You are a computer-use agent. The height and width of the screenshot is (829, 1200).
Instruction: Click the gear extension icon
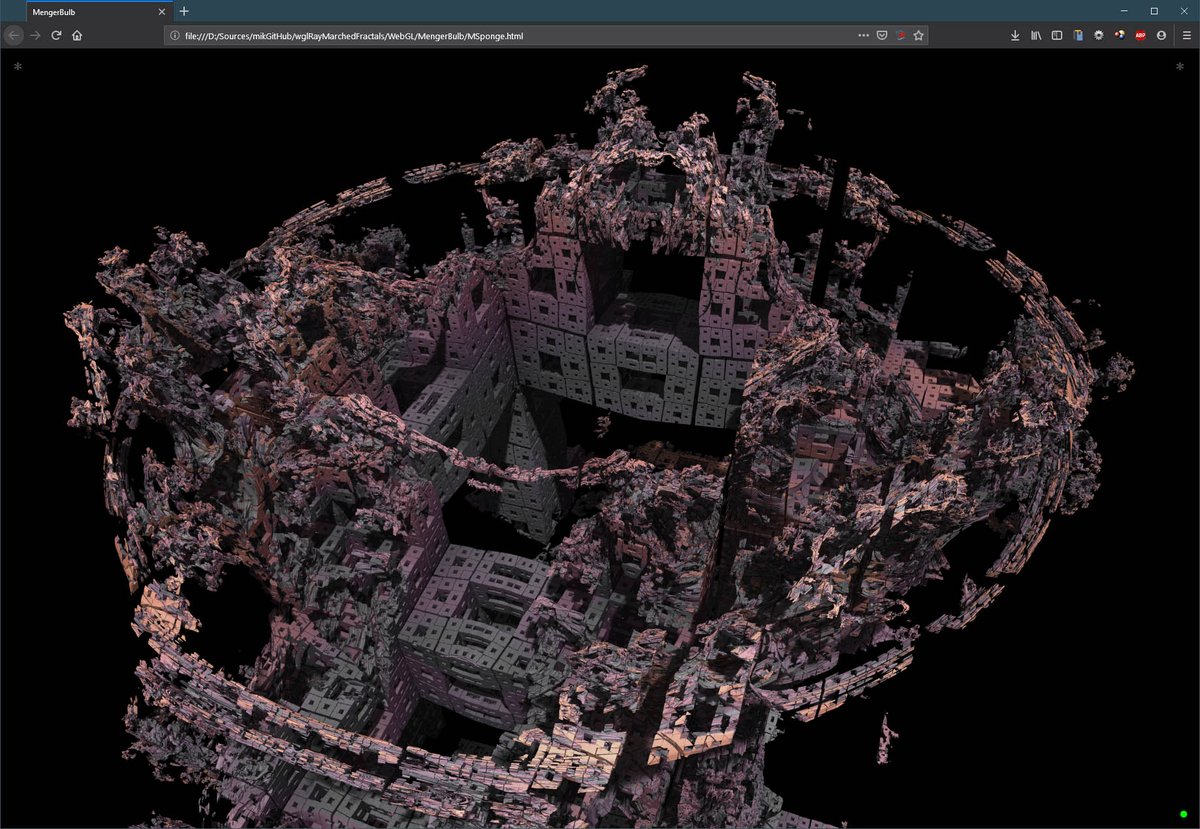click(1099, 35)
